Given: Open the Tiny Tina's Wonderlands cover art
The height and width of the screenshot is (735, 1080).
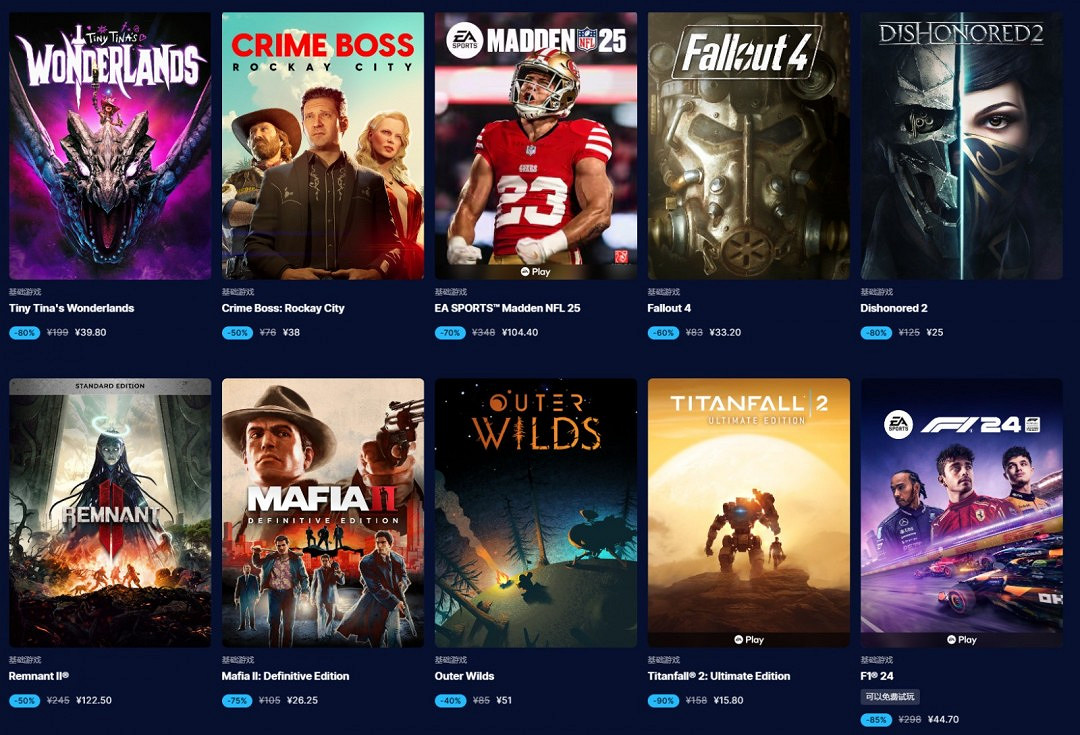Looking at the screenshot, I should pyautogui.click(x=110, y=146).
